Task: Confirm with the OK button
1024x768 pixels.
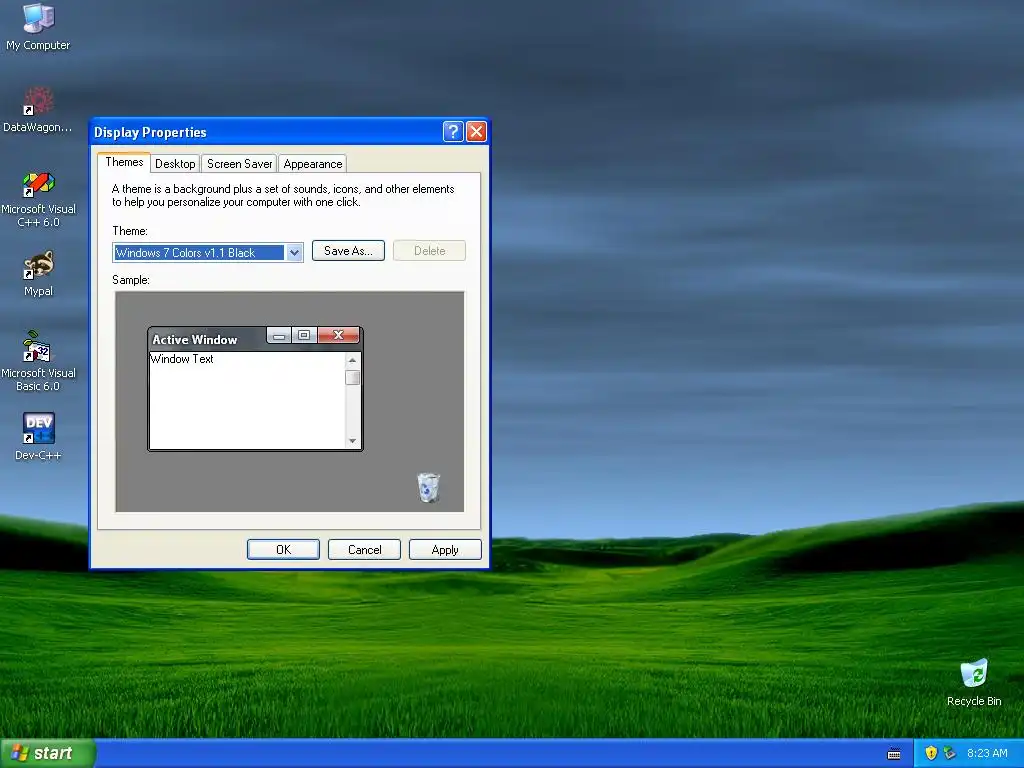Action: coord(283,550)
